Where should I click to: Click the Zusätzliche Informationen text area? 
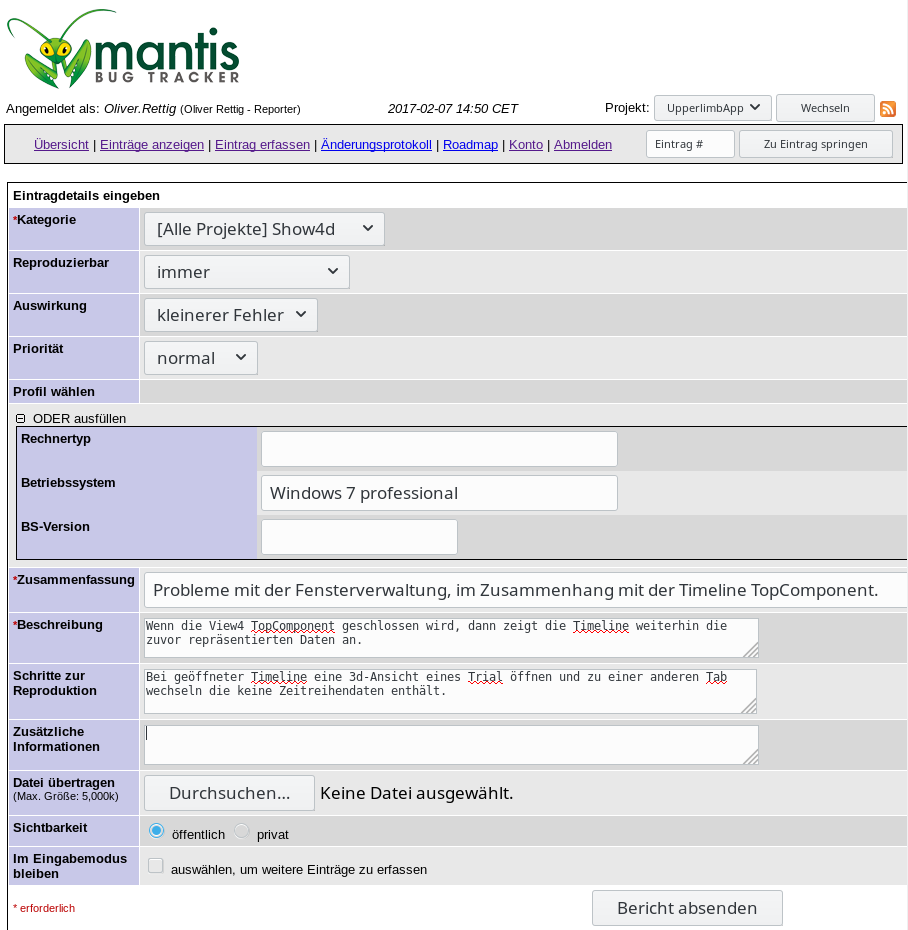(x=450, y=744)
